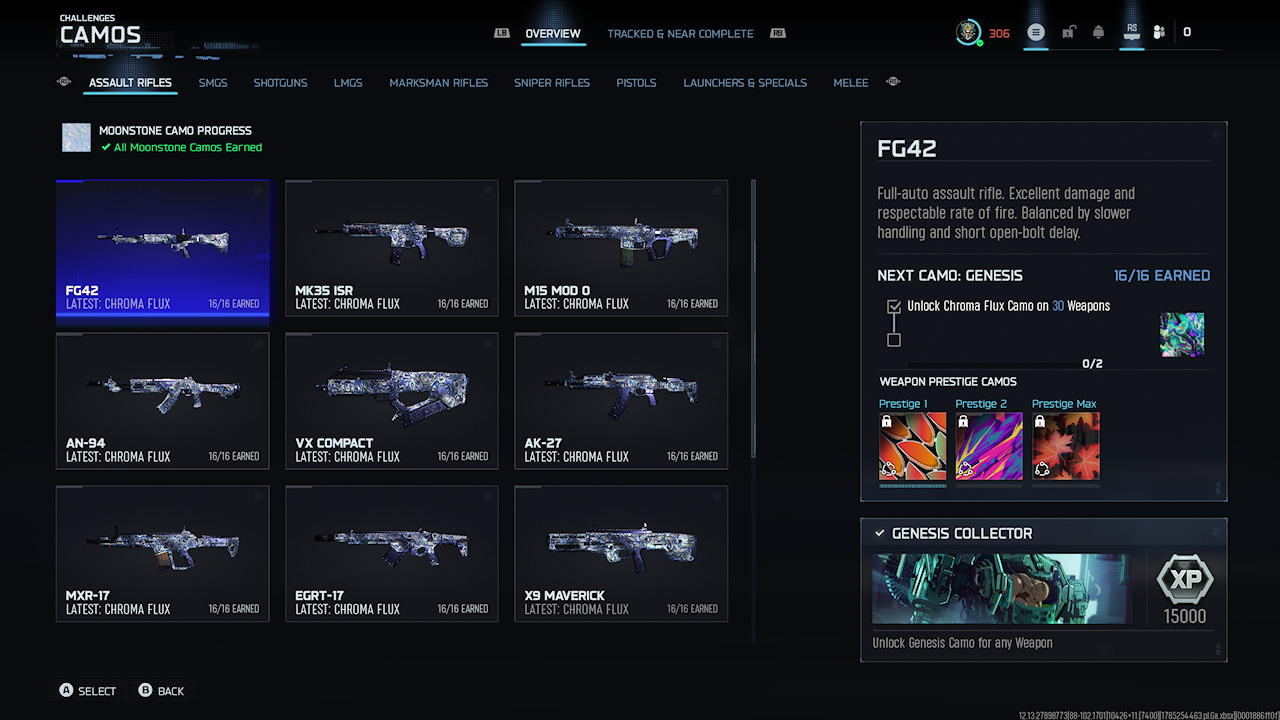This screenshot has height=720, width=1280.
Task: Click the Prestige 2 camo swatch
Action: (989, 447)
